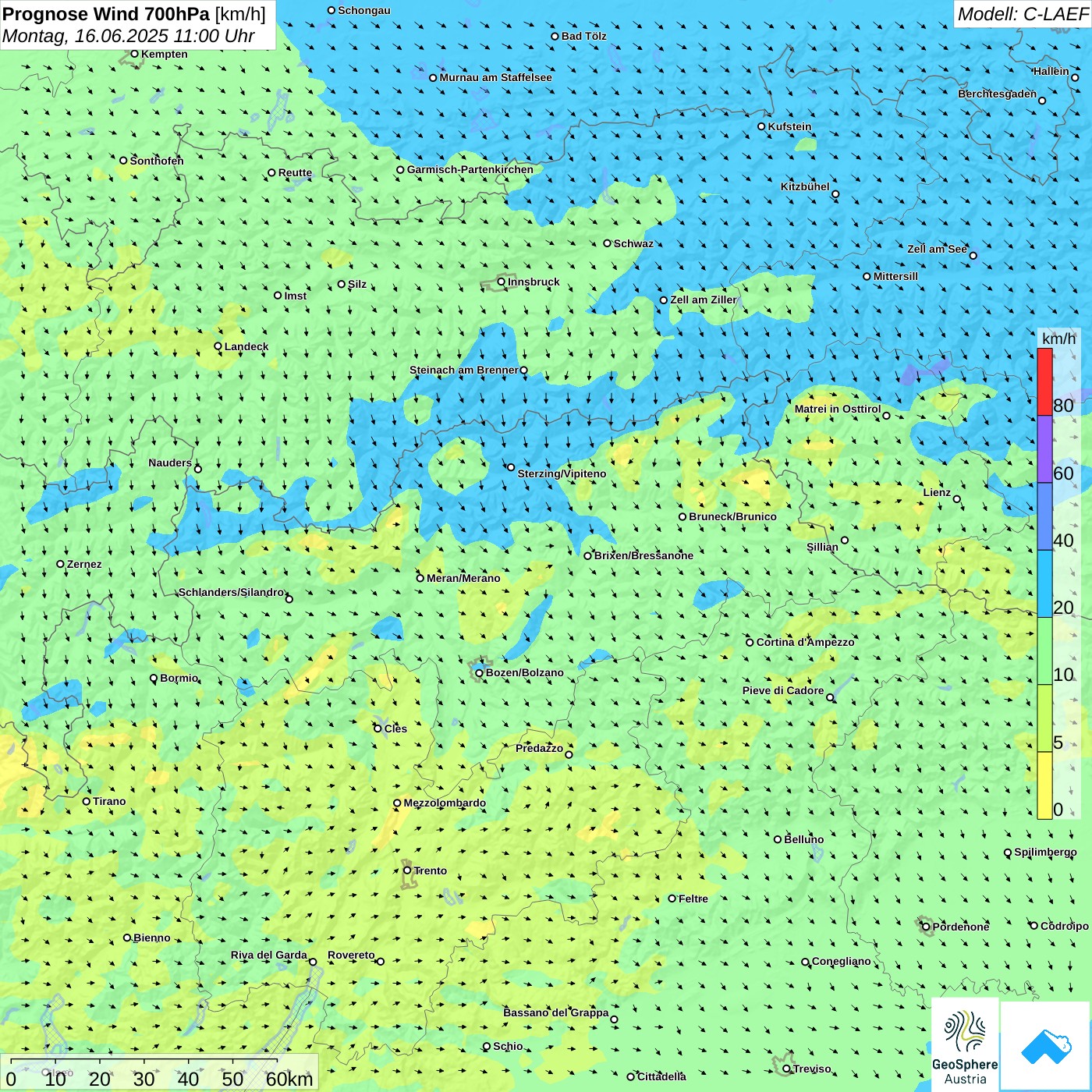Click the 'Bassano del Grappa' label
Screen dimensions: 1092x1092
pos(556,1012)
